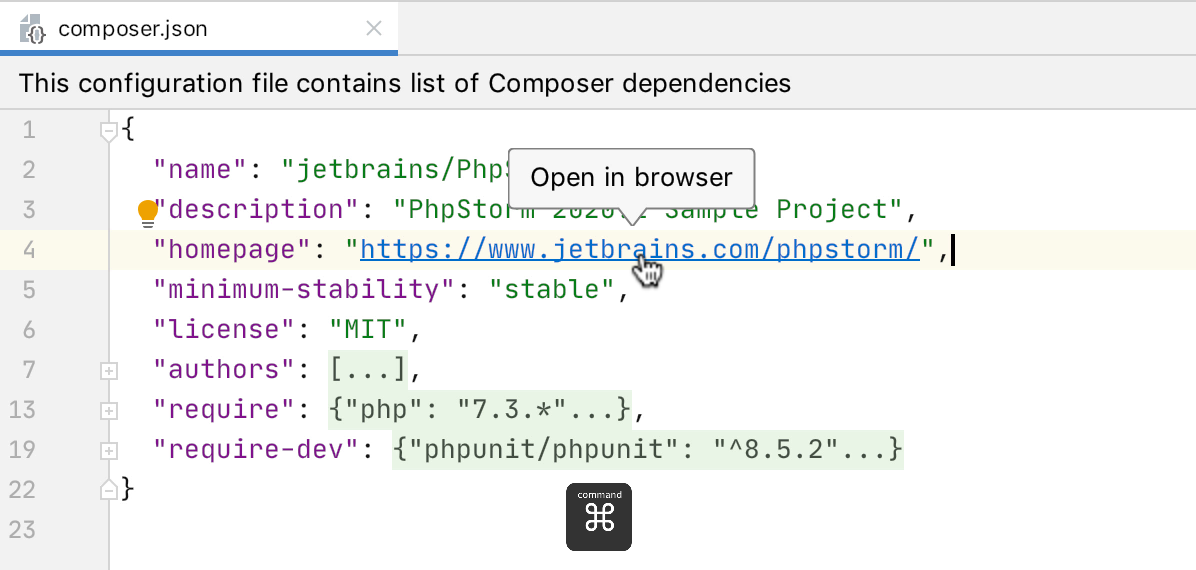This screenshot has height=570, width=1196.
Task: Click the "authors" key on line 7
Action: (225, 369)
